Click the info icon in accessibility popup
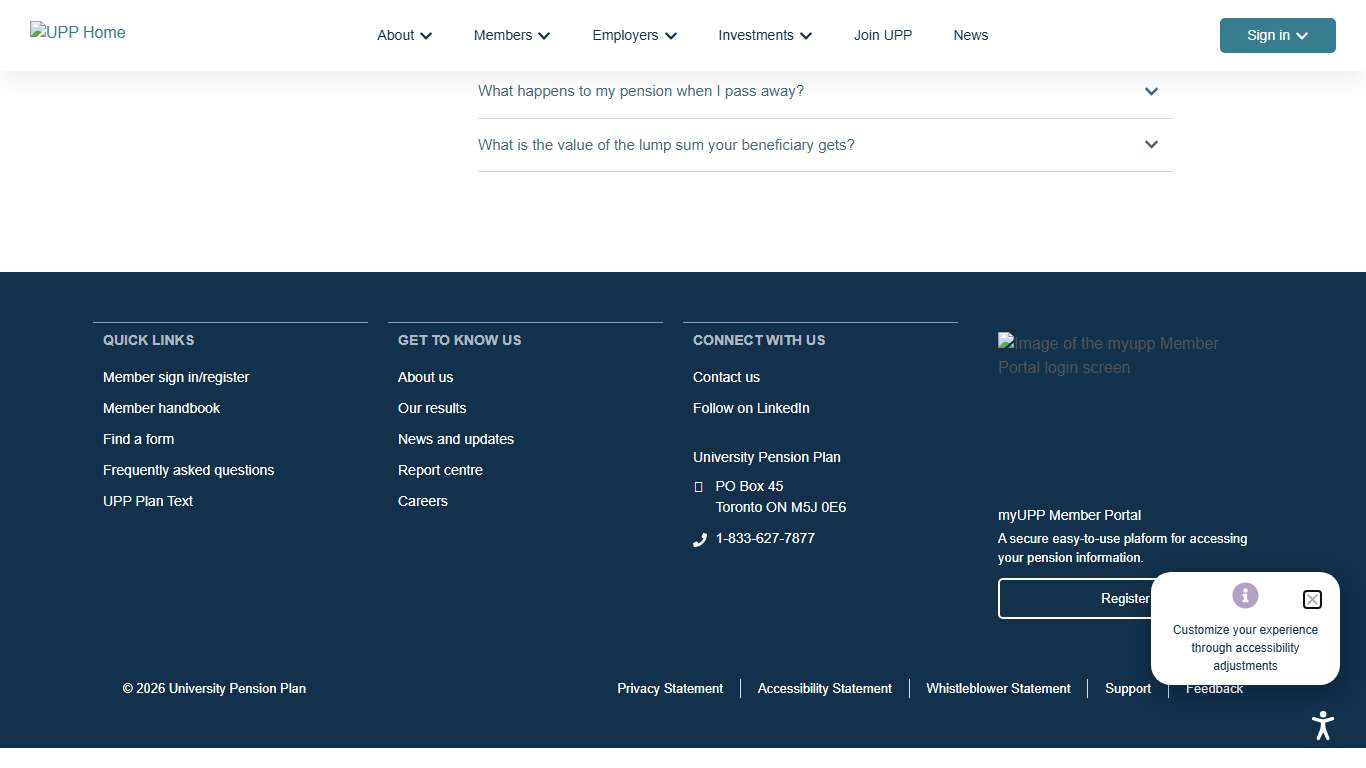 (1245, 596)
